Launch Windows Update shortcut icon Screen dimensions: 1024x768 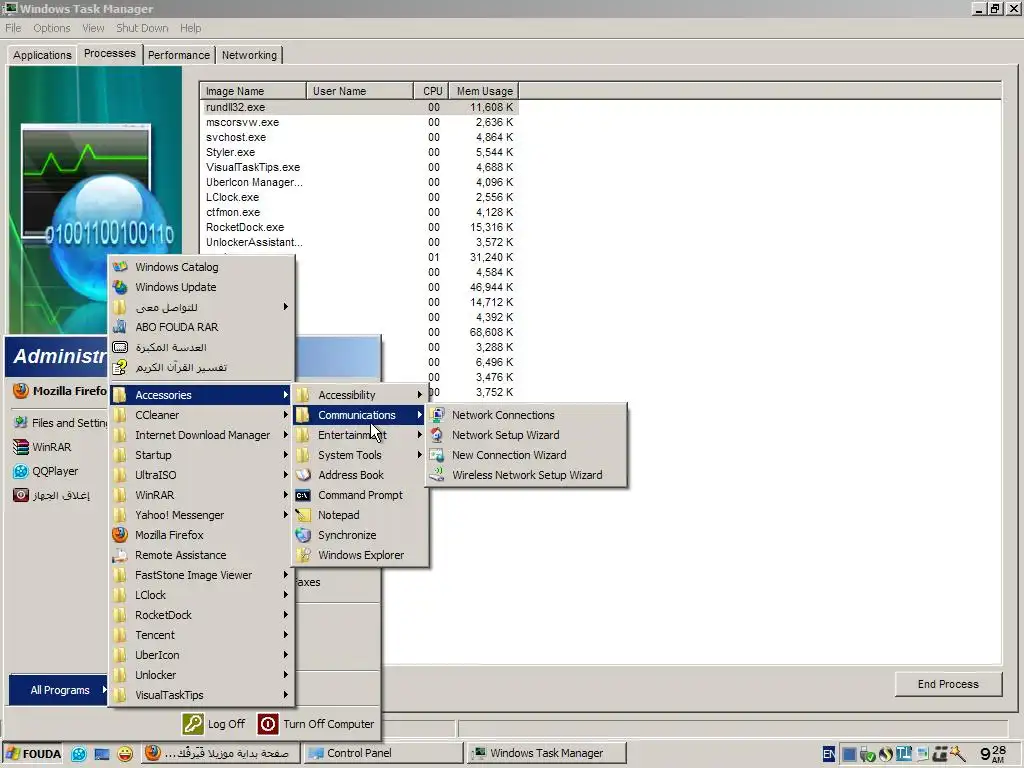tap(120, 287)
